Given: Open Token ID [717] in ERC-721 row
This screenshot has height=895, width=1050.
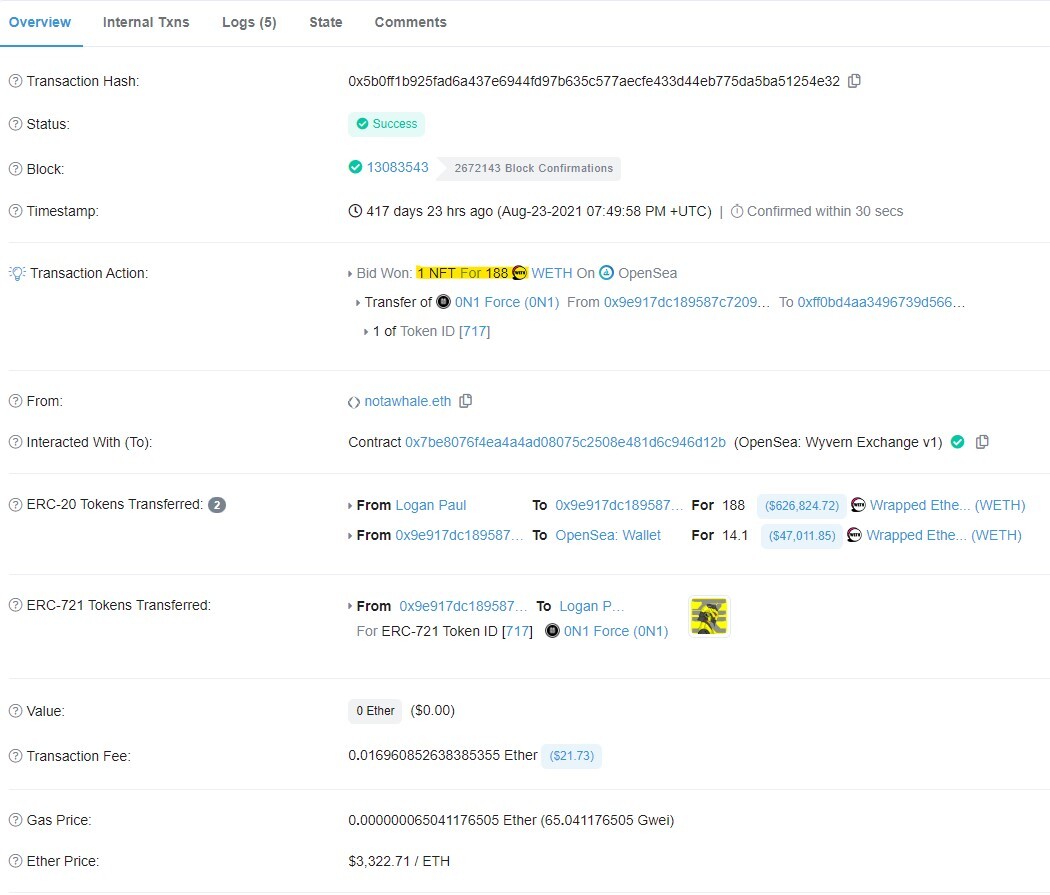Looking at the screenshot, I should click(517, 631).
